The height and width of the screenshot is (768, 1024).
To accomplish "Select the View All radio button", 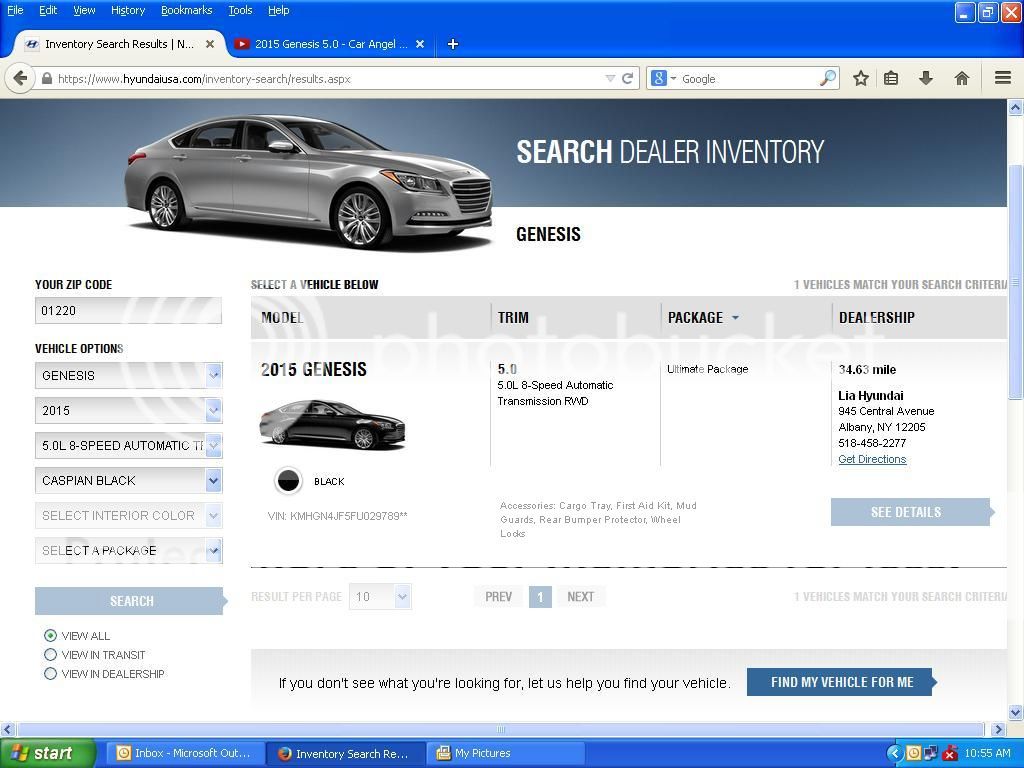I will coord(50,635).
